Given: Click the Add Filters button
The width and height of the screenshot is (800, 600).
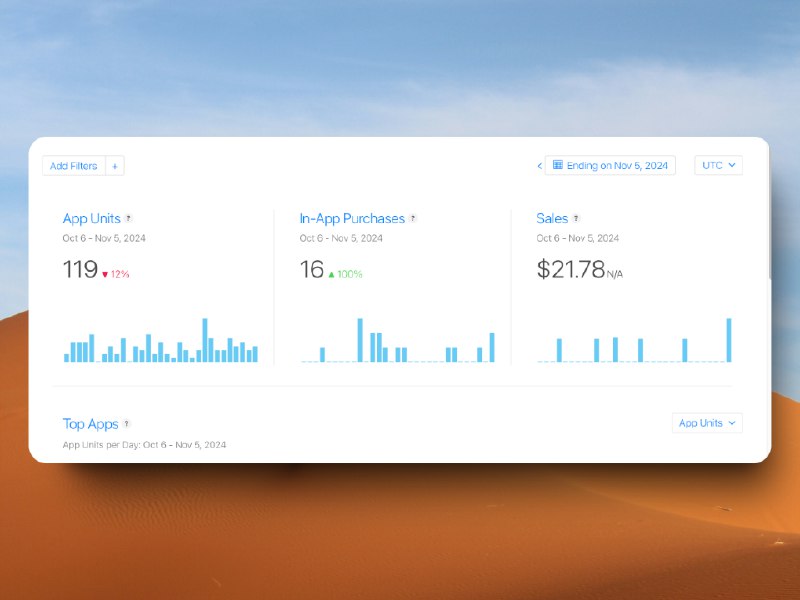Looking at the screenshot, I should tap(73, 166).
